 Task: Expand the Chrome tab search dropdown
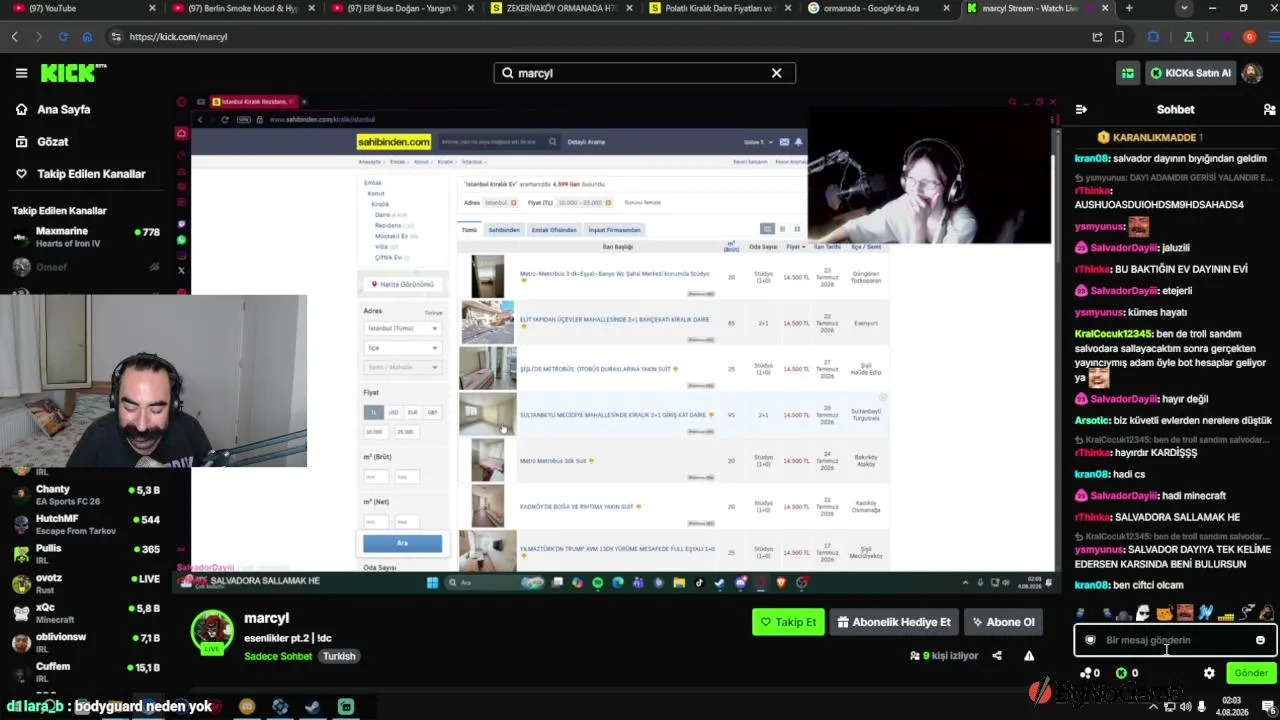click(x=1184, y=8)
